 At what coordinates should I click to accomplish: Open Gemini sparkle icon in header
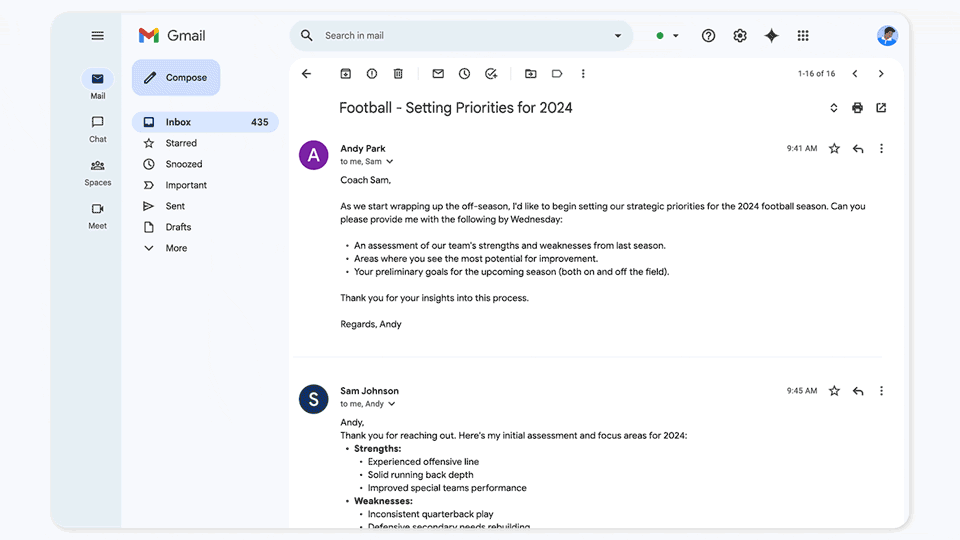click(x=771, y=36)
